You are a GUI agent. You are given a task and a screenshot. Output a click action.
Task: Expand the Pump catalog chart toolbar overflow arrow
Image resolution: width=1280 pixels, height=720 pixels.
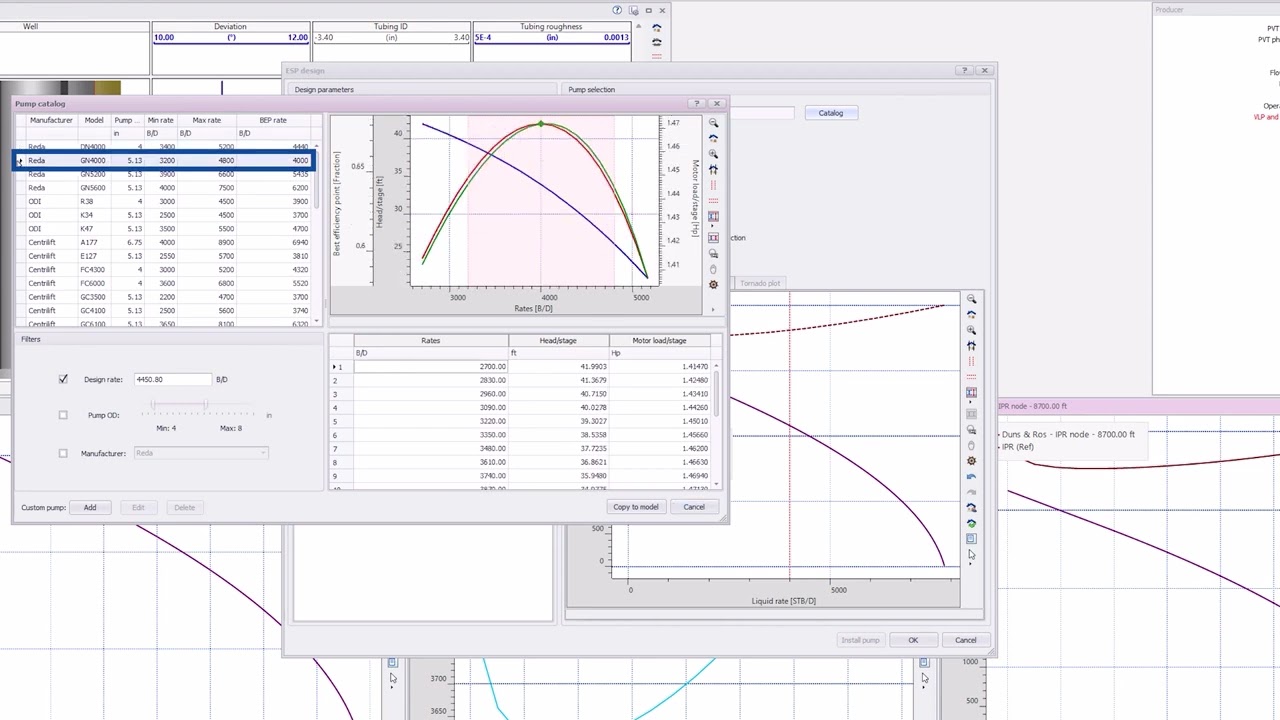[x=713, y=309]
